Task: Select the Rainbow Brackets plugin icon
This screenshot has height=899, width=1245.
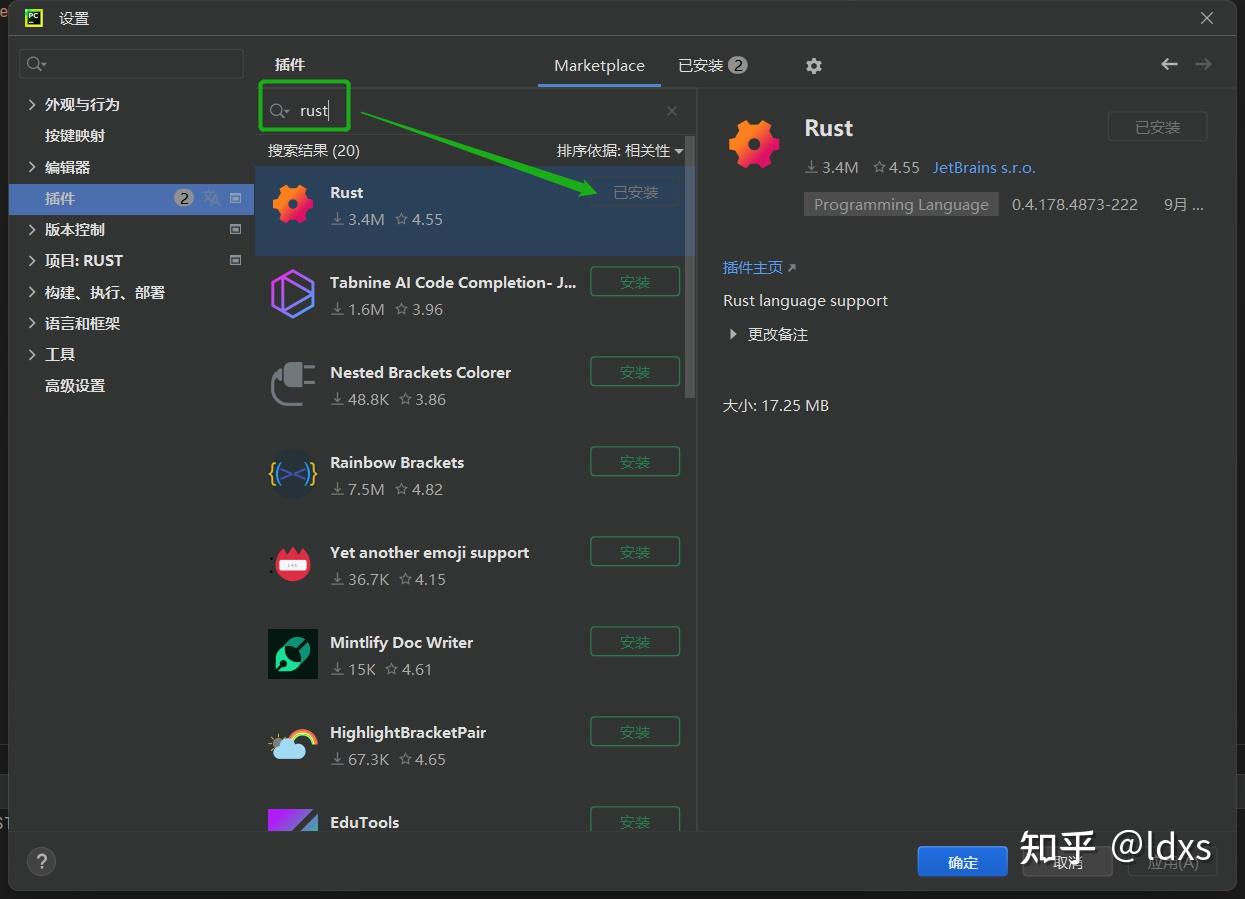Action: [292, 473]
